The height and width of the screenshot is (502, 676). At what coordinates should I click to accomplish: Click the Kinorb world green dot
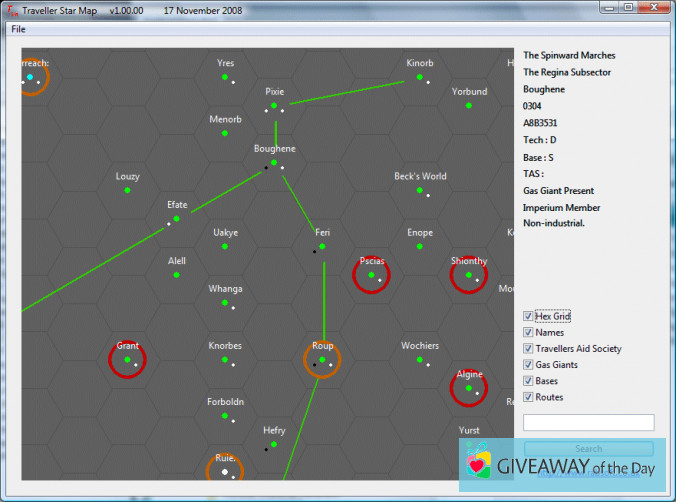coord(420,76)
